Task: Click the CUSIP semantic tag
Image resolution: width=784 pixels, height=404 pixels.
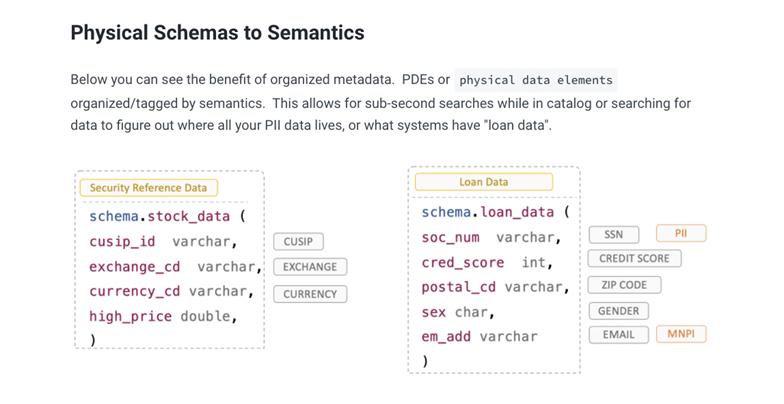Action: [298, 241]
